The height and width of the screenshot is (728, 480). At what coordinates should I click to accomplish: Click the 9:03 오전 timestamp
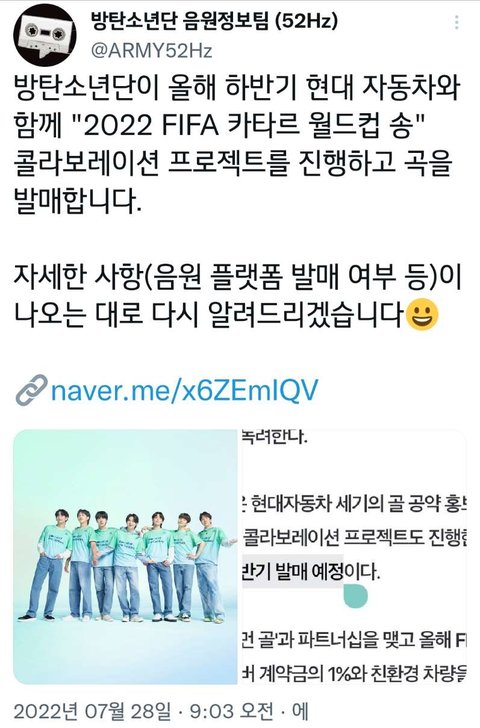[x=232, y=711]
